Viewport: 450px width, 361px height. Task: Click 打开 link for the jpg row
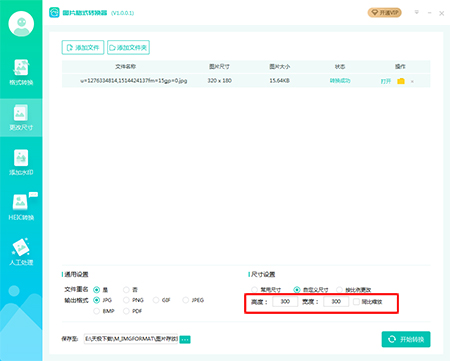386,81
